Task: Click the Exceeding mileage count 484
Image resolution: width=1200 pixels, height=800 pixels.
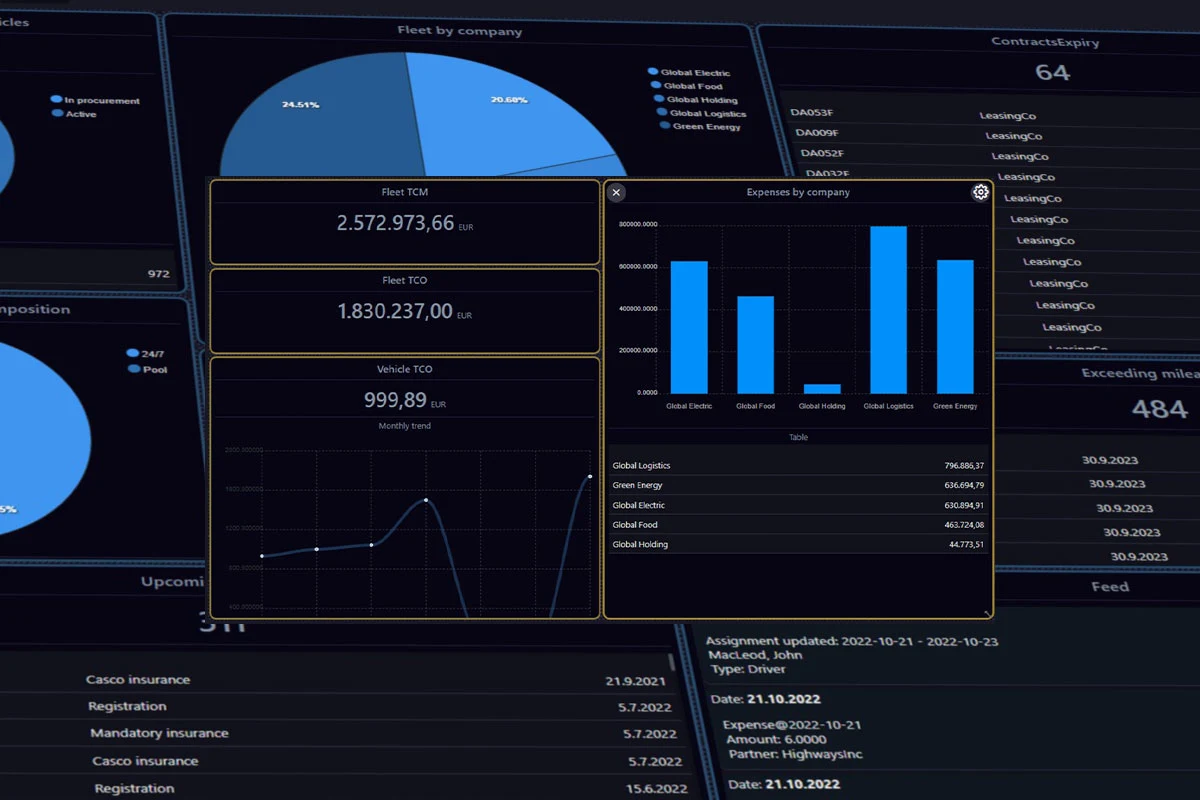Action: 1159,408
